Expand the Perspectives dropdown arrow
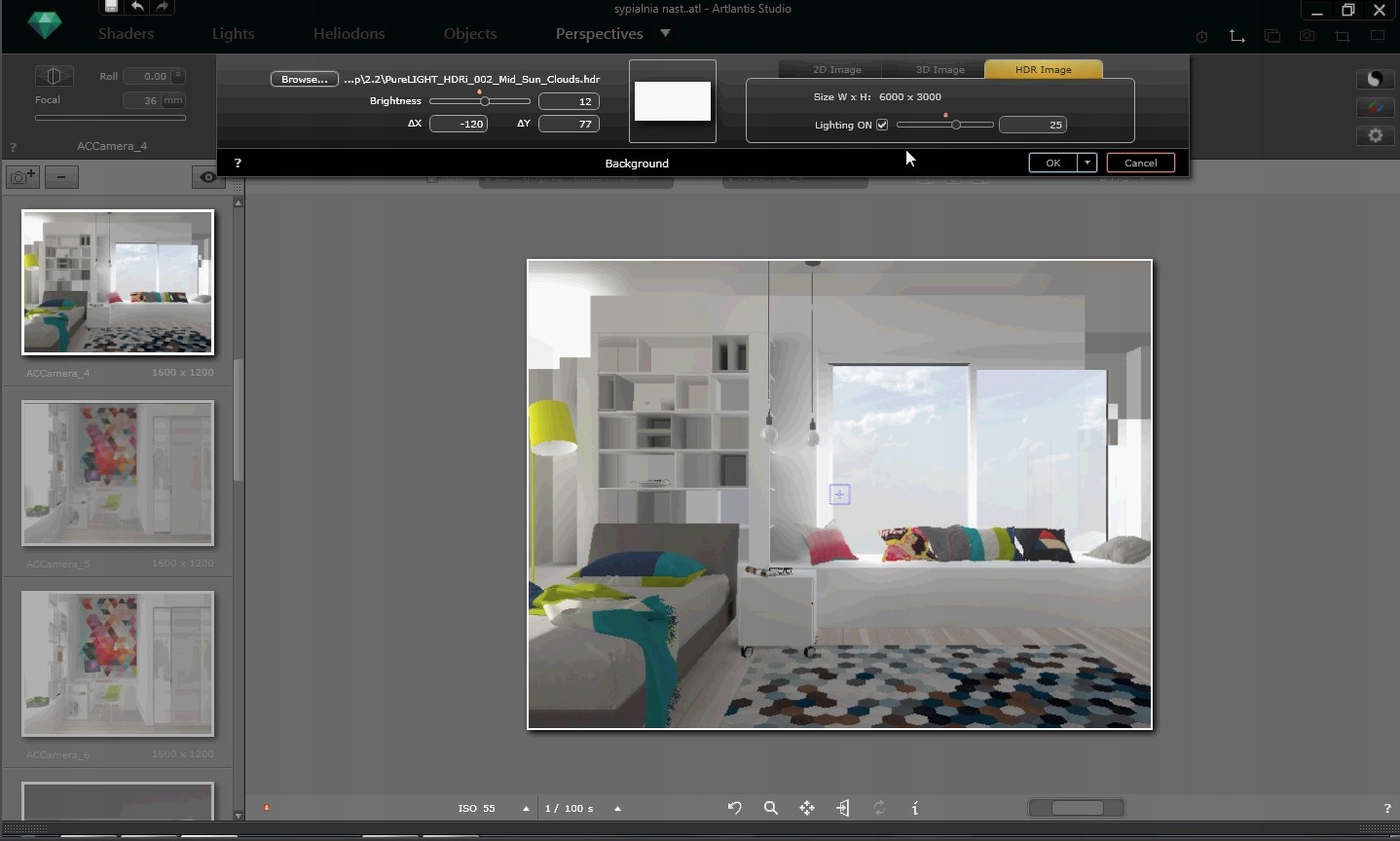 (x=666, y=33)
